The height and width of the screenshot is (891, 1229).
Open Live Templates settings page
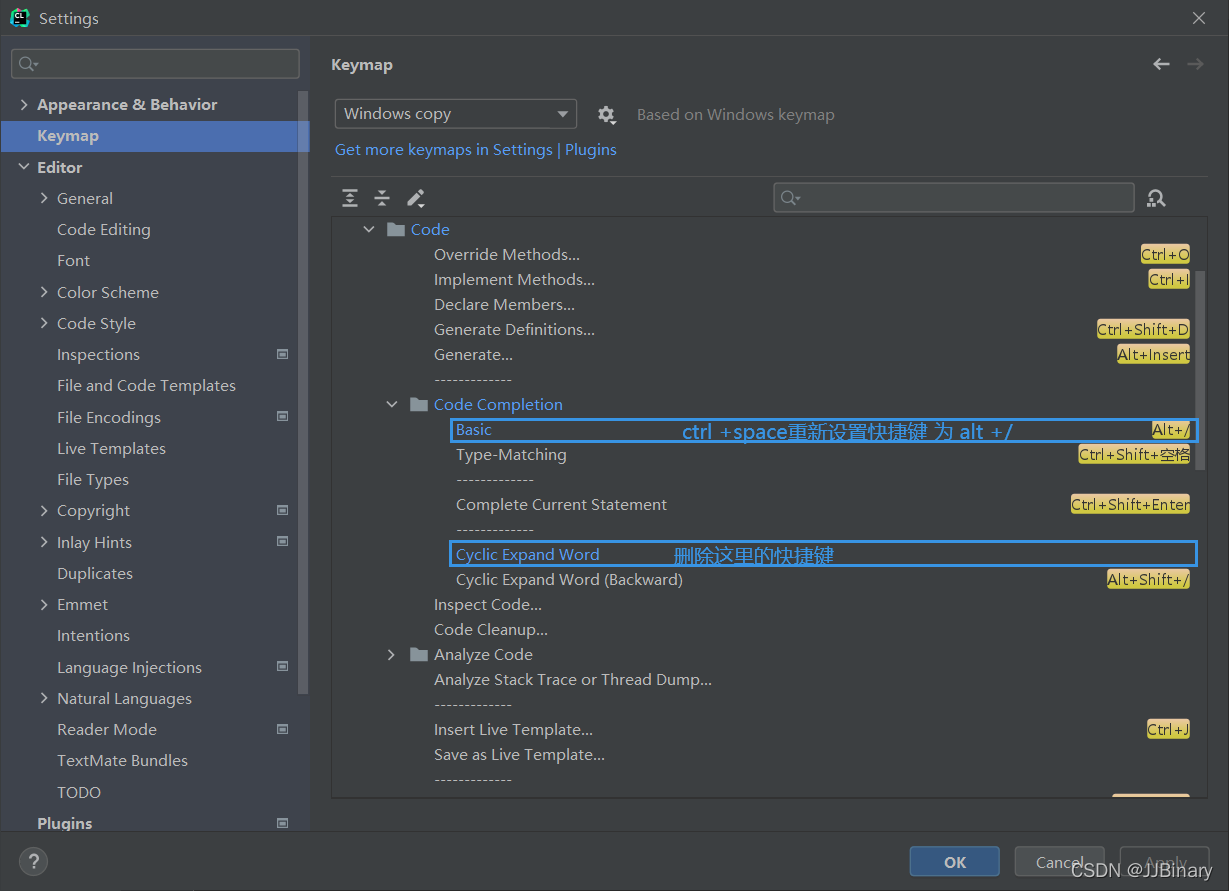[111, 448]
